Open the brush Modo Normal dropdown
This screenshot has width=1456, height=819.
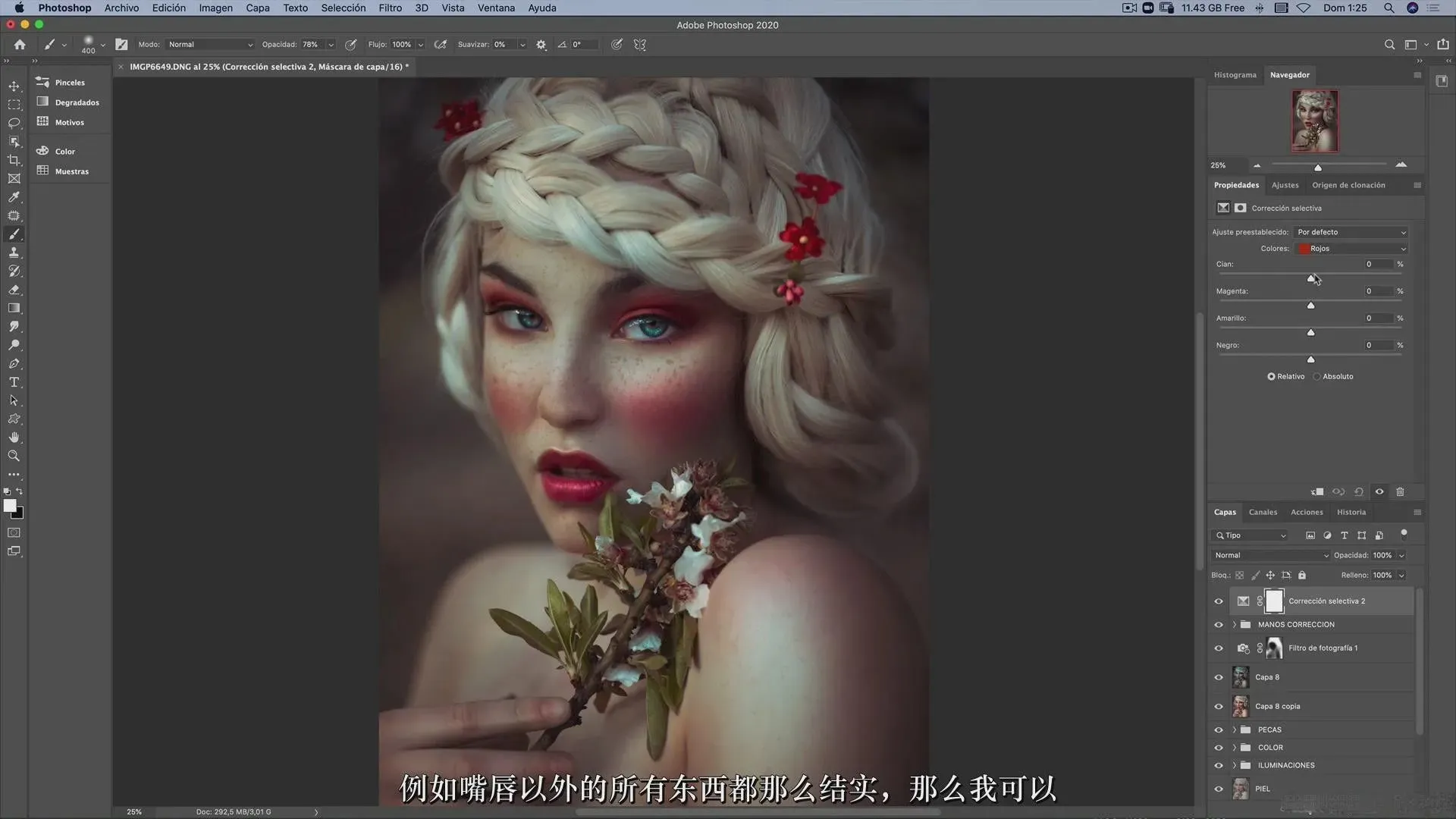(210, 45)
